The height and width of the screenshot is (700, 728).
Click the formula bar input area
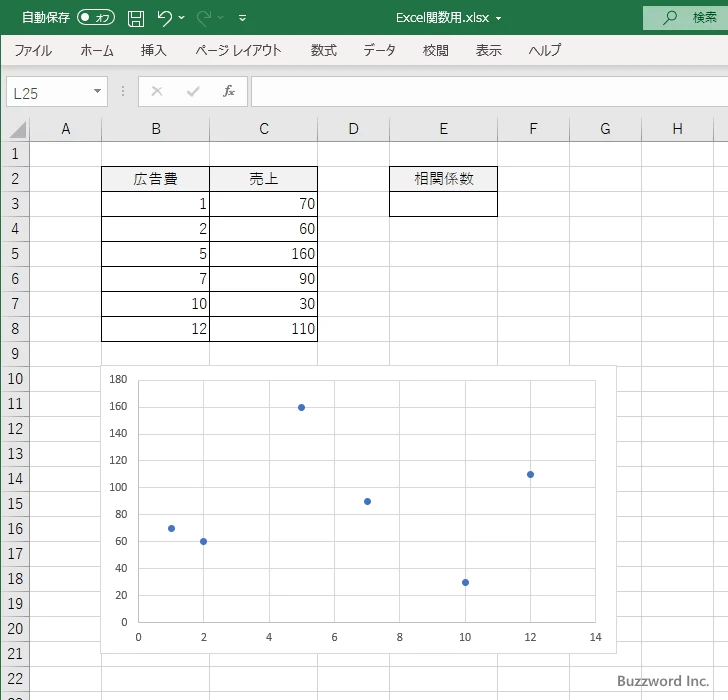tap(489, 92)
